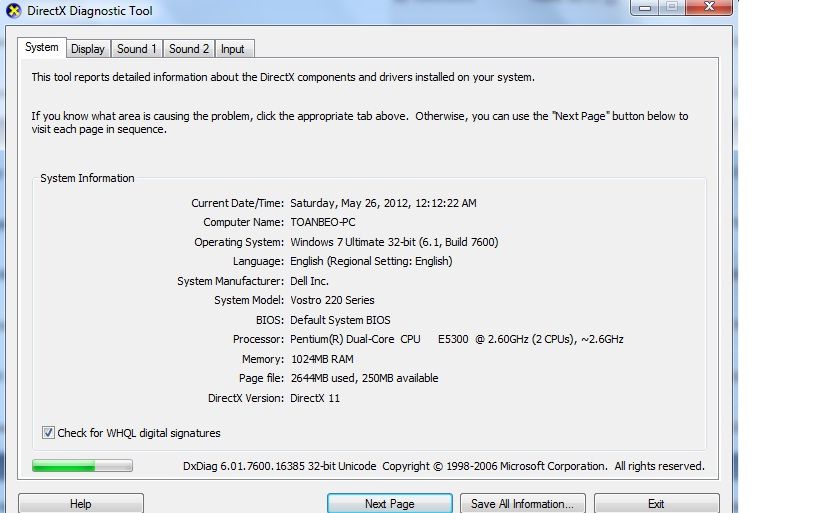Screen dimensions: 816x513
Task: Open the Sound 2 tab
Action: tap(189, 49)
